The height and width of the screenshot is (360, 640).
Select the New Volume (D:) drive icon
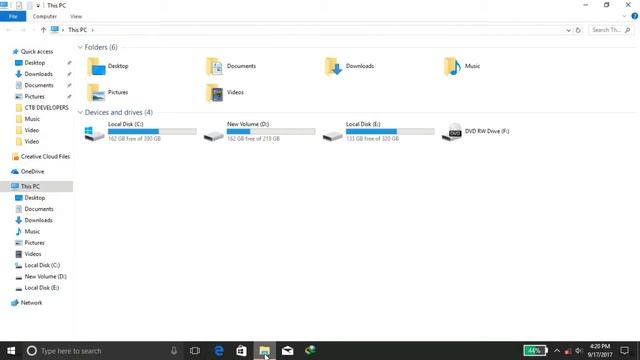click(x=213, y=136)
